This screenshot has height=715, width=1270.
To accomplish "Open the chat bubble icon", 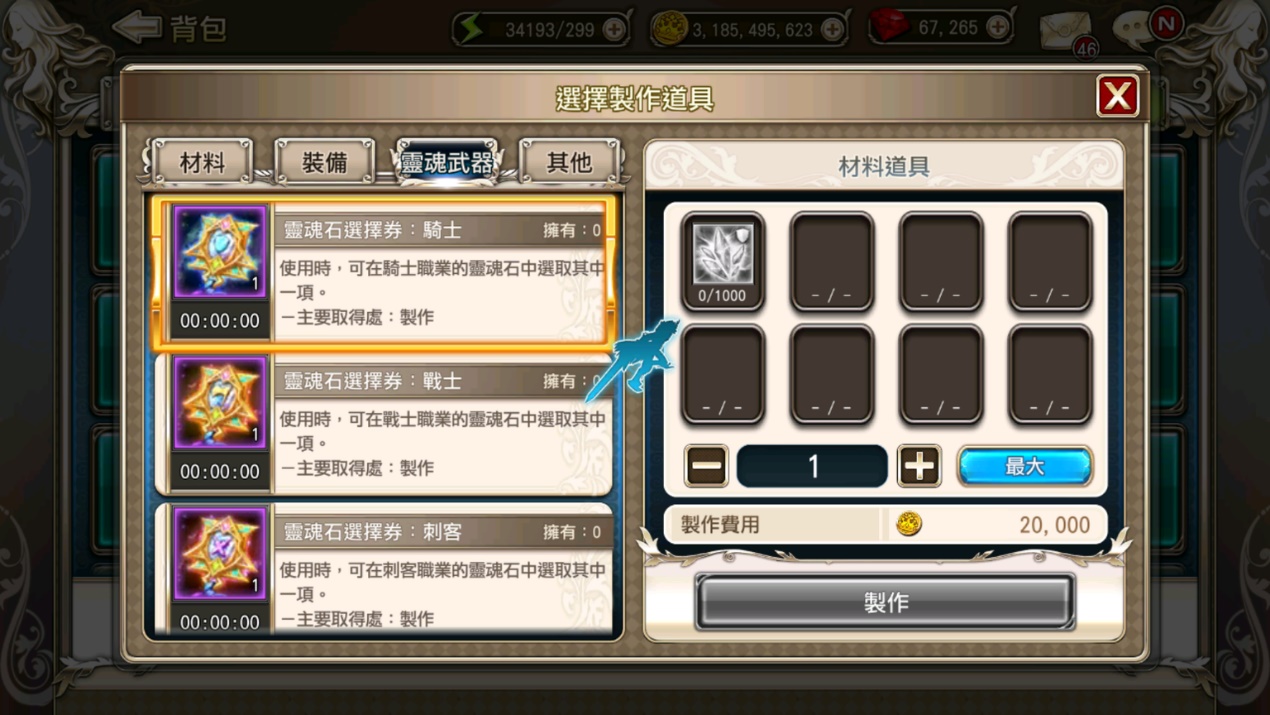I will [1135, 30].
